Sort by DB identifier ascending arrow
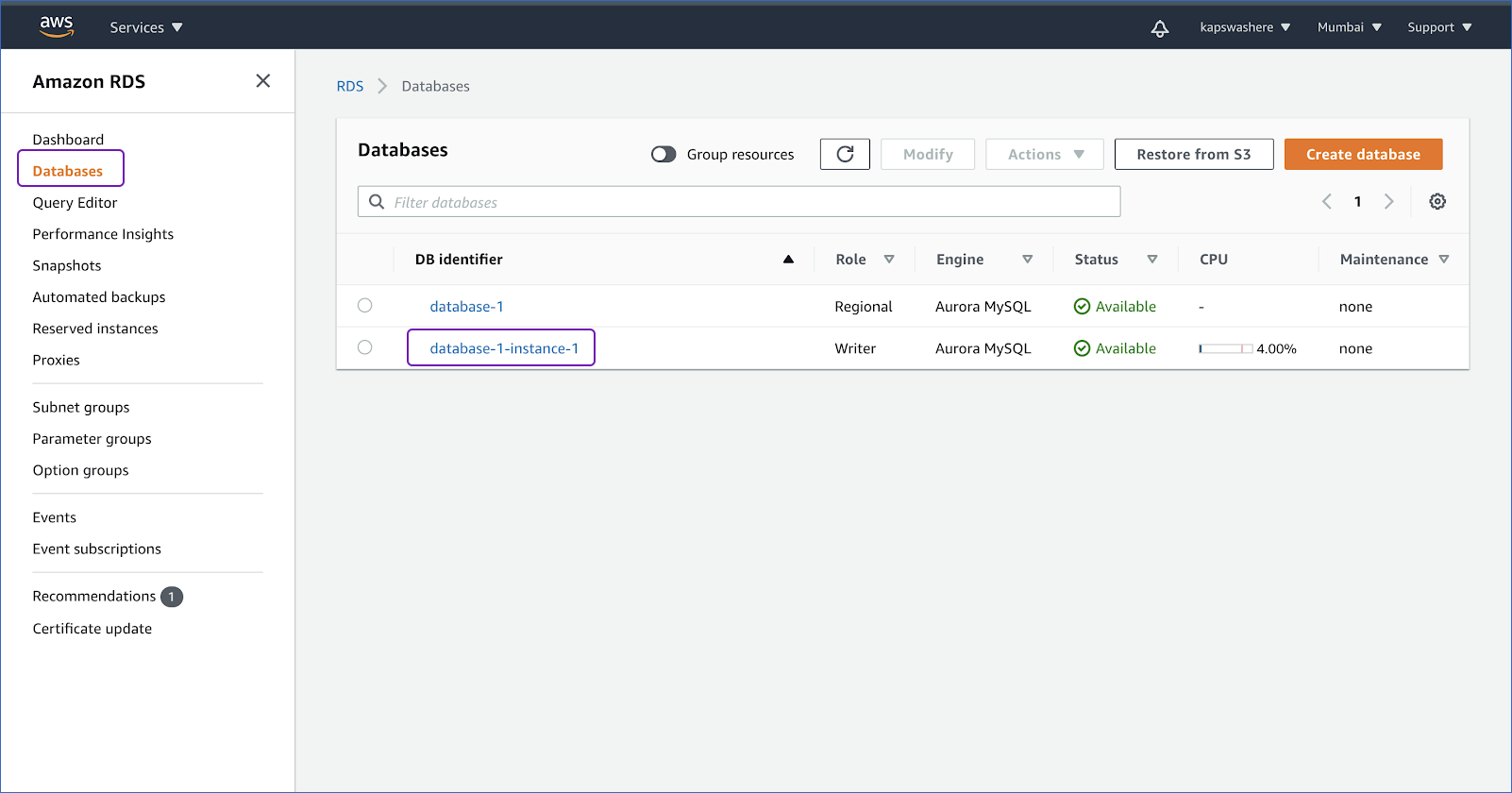The image size is (1512, 793). 788,260
